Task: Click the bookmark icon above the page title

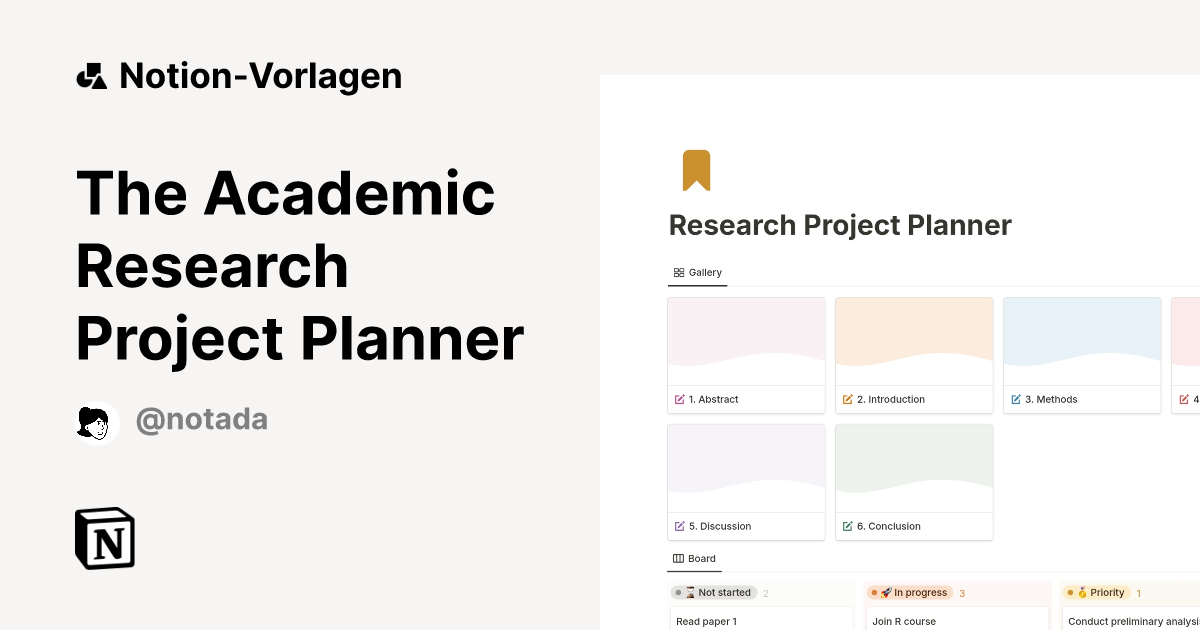Action: click(x=696, y=170)
